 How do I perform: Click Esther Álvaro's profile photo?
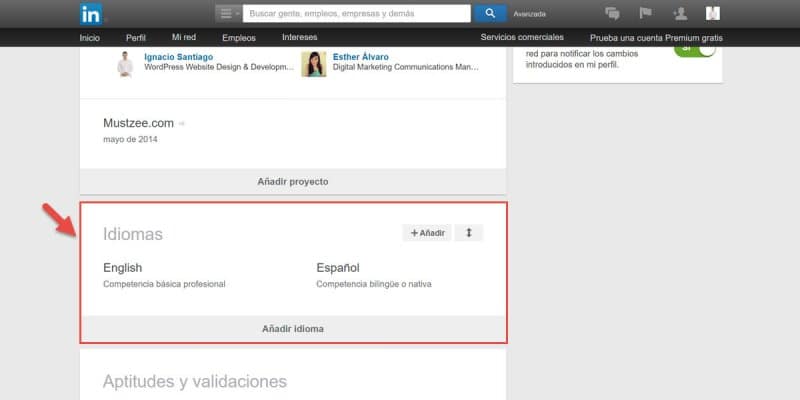(314, 64)
